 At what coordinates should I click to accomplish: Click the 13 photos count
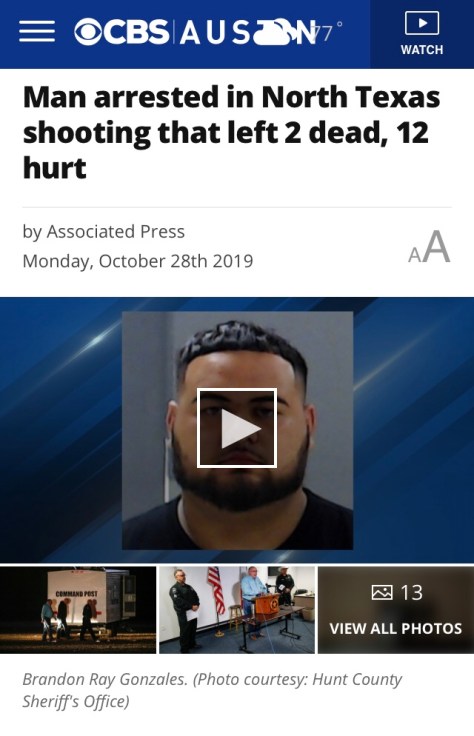coord(411,592)
